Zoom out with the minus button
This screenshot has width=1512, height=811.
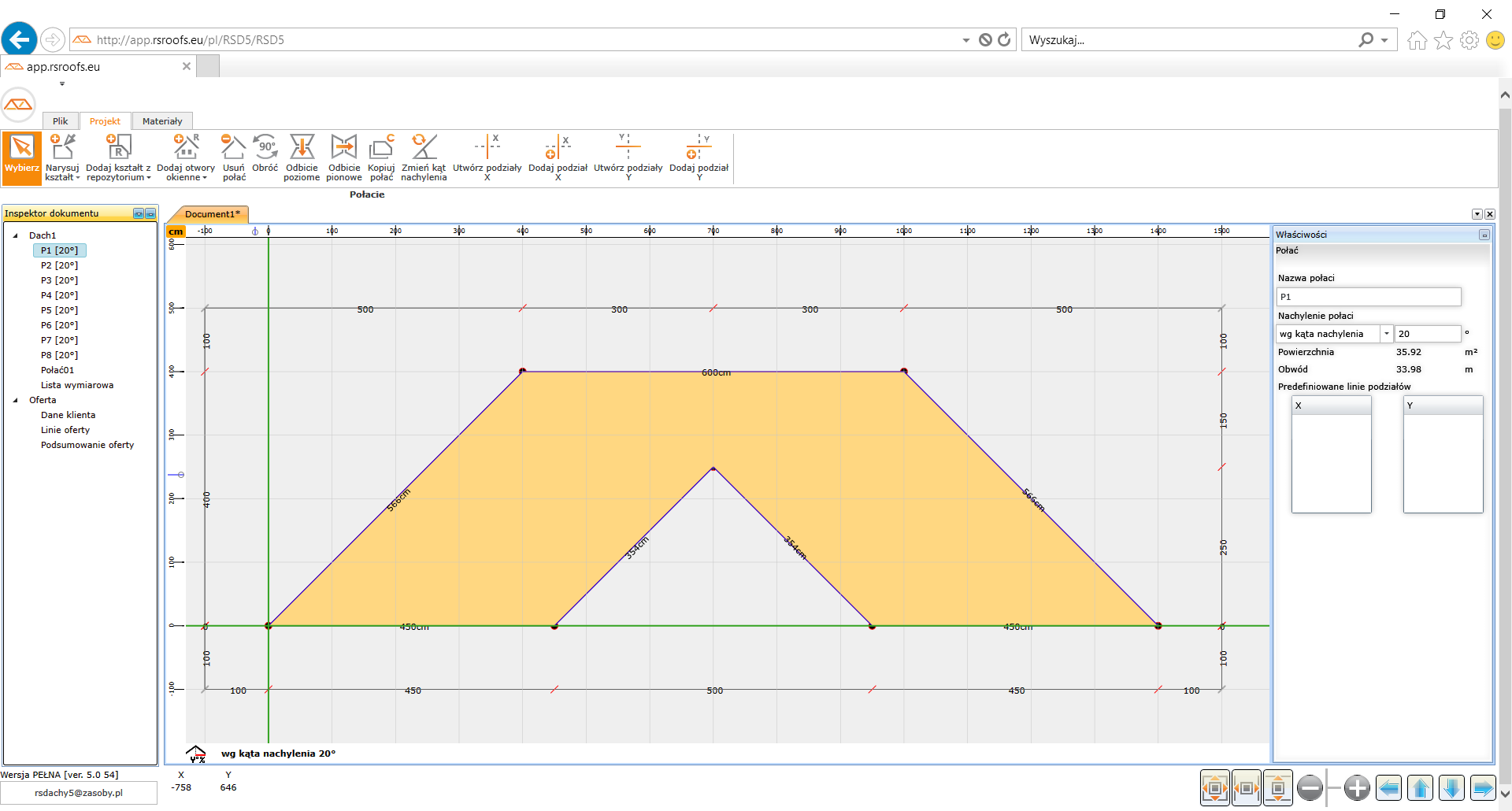pyautogui.click(x=1310, y=787)
